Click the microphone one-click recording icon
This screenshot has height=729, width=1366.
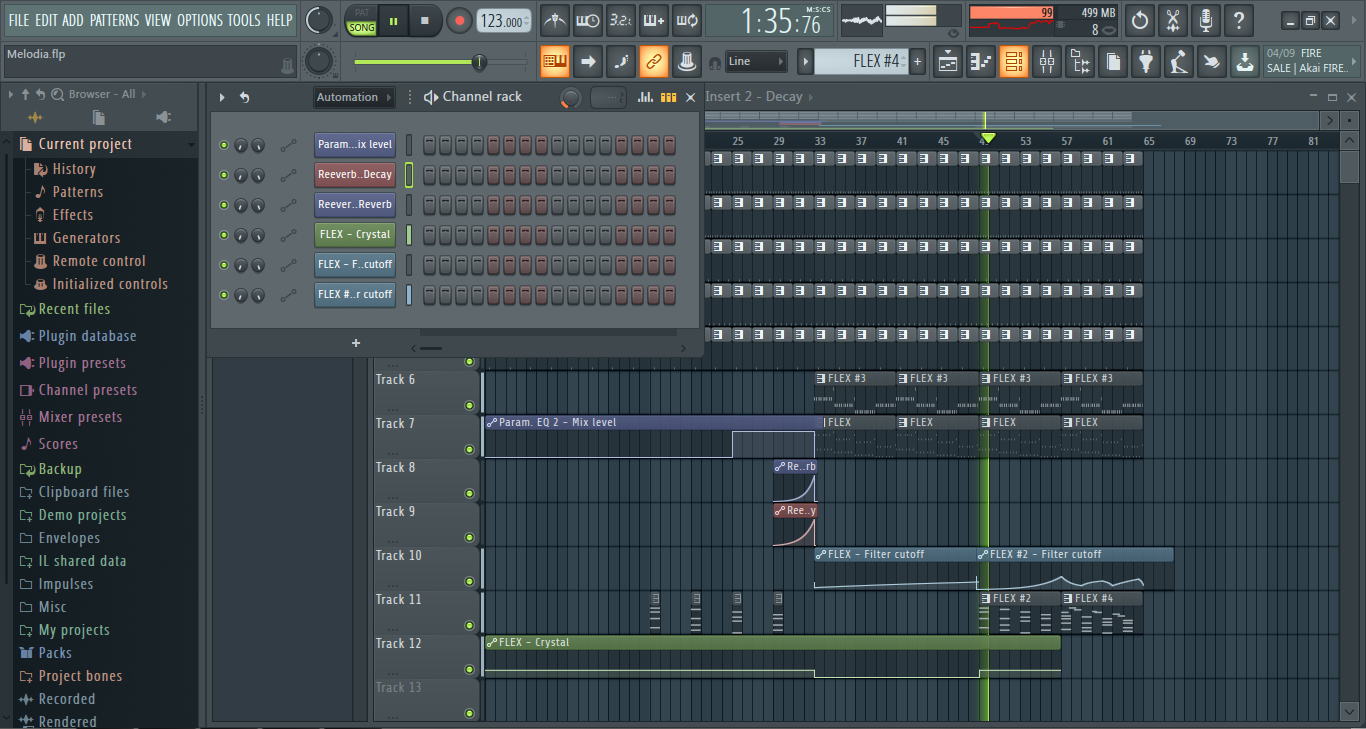(x=1206, y=20)
